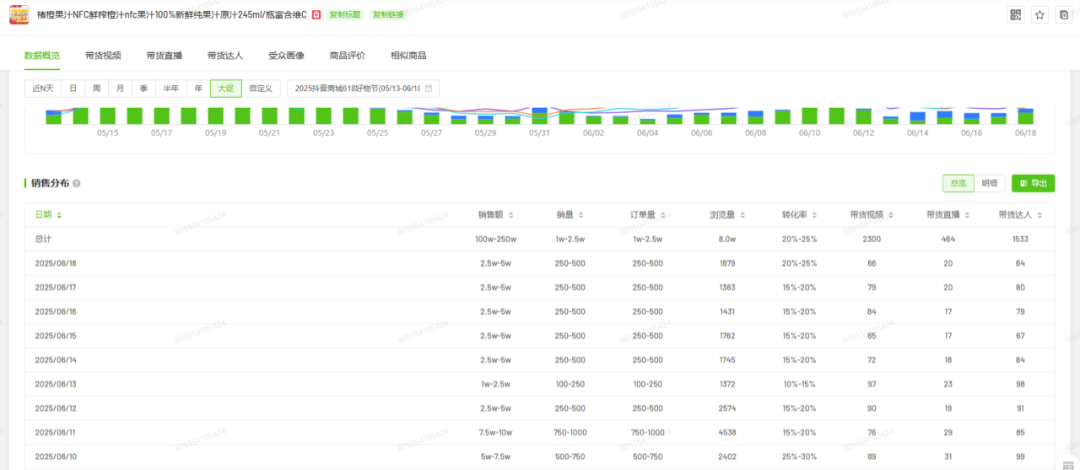The image size is (1080, 470).
Task: Sort by 销售额 column arrows
Action: click(x=510, y=215)
